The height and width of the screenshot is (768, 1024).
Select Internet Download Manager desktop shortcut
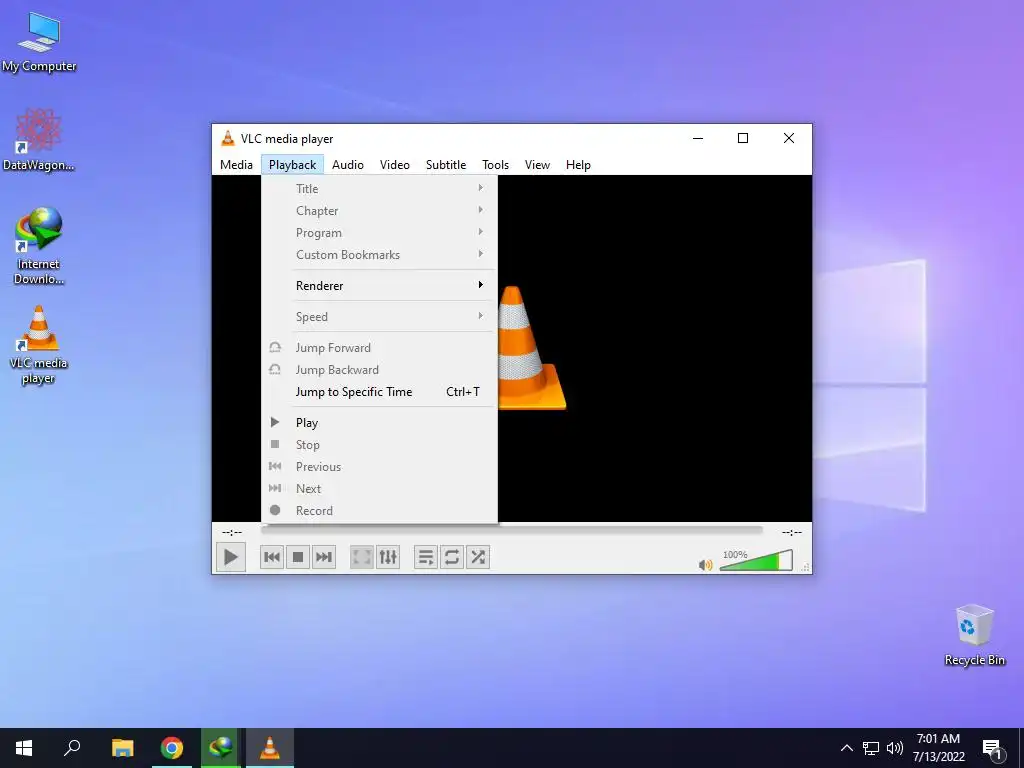39,246
